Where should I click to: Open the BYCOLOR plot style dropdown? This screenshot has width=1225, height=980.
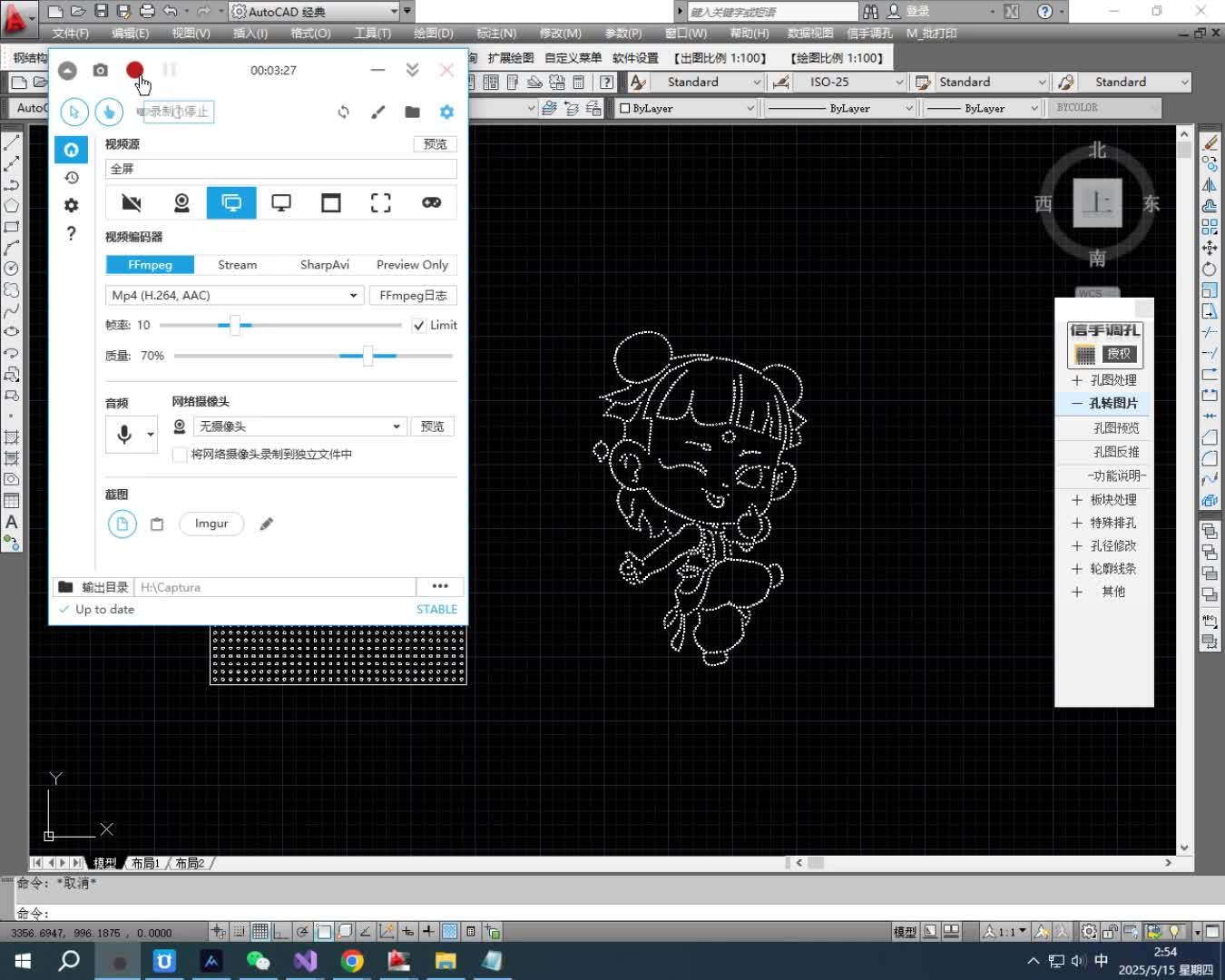point(1106,108)
